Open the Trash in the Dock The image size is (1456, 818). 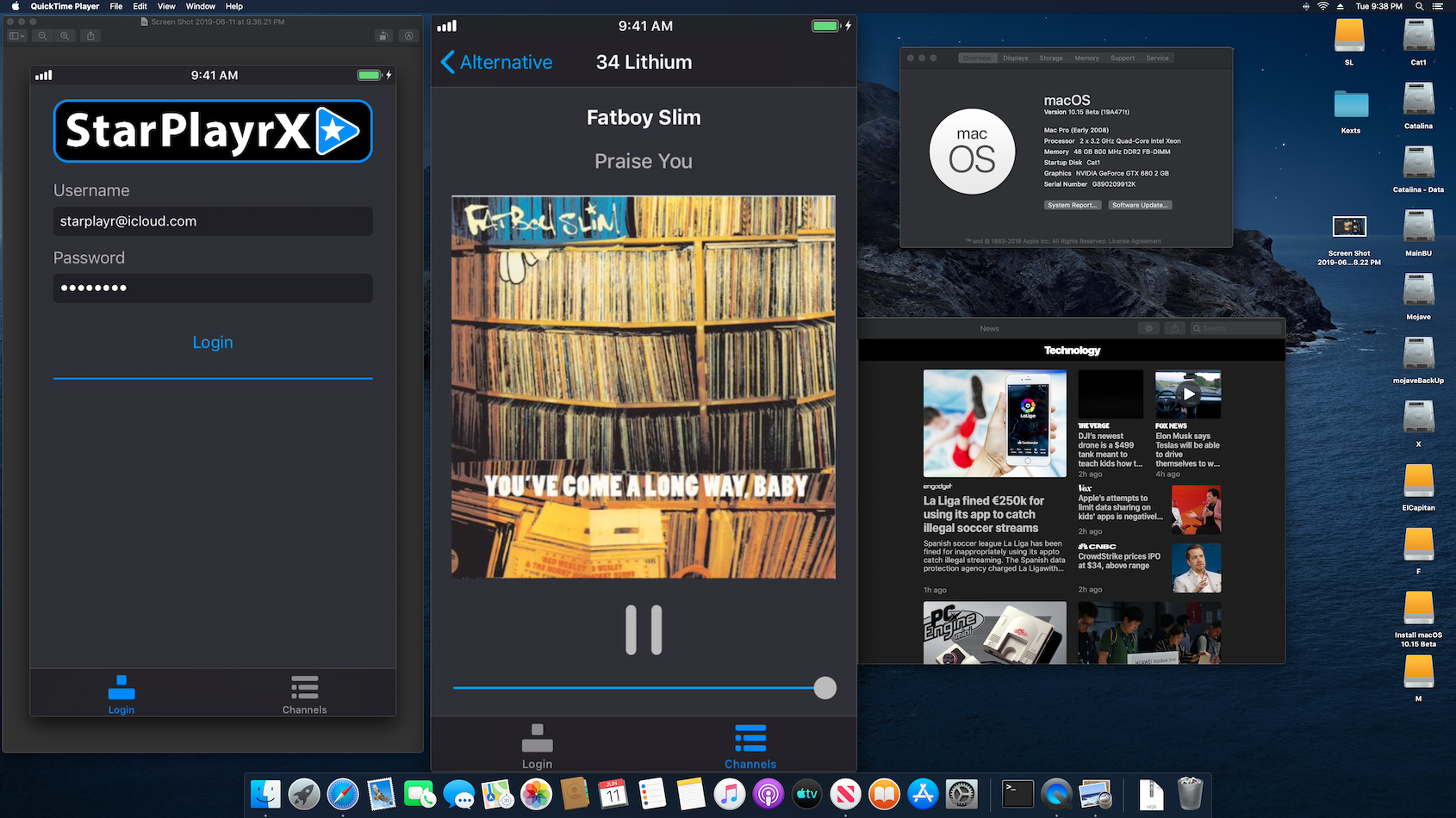tap(1190, 794)
